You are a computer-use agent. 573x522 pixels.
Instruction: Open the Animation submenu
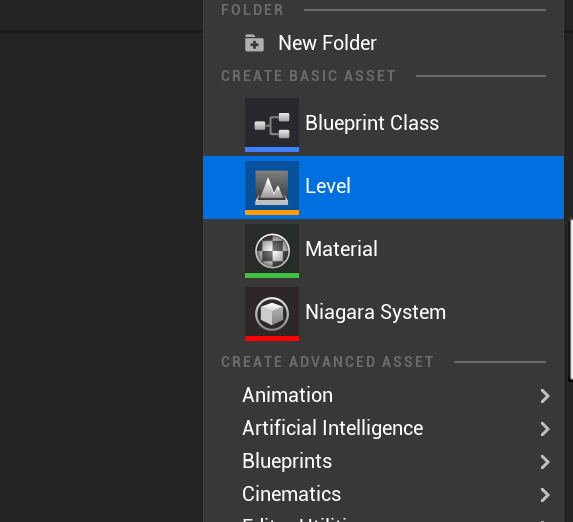[383, 396]
